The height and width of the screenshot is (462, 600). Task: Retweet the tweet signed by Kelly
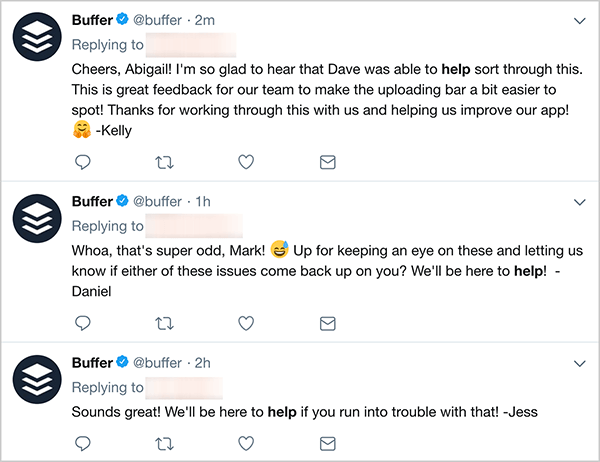[x=165, y=163]
